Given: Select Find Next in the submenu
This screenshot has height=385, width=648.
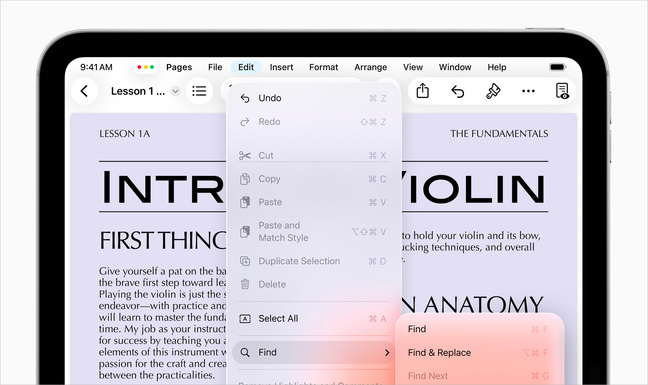Looking at the screenshot, I should click(x=479, y=376).
